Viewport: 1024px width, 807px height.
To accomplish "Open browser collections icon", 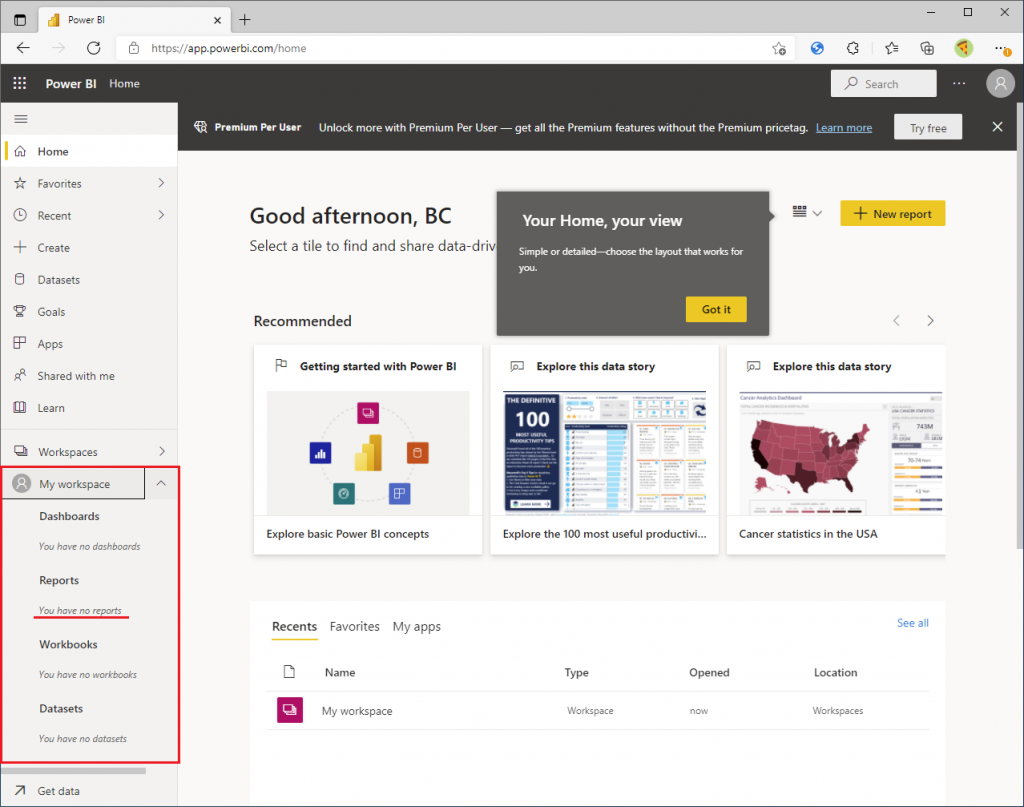I will click(x=927, y=48).
